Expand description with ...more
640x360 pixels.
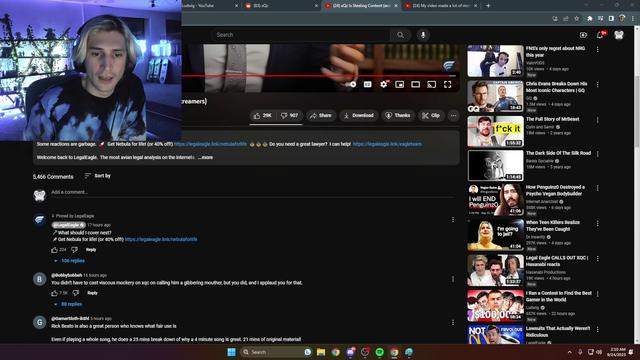click(x=206, y=158)
